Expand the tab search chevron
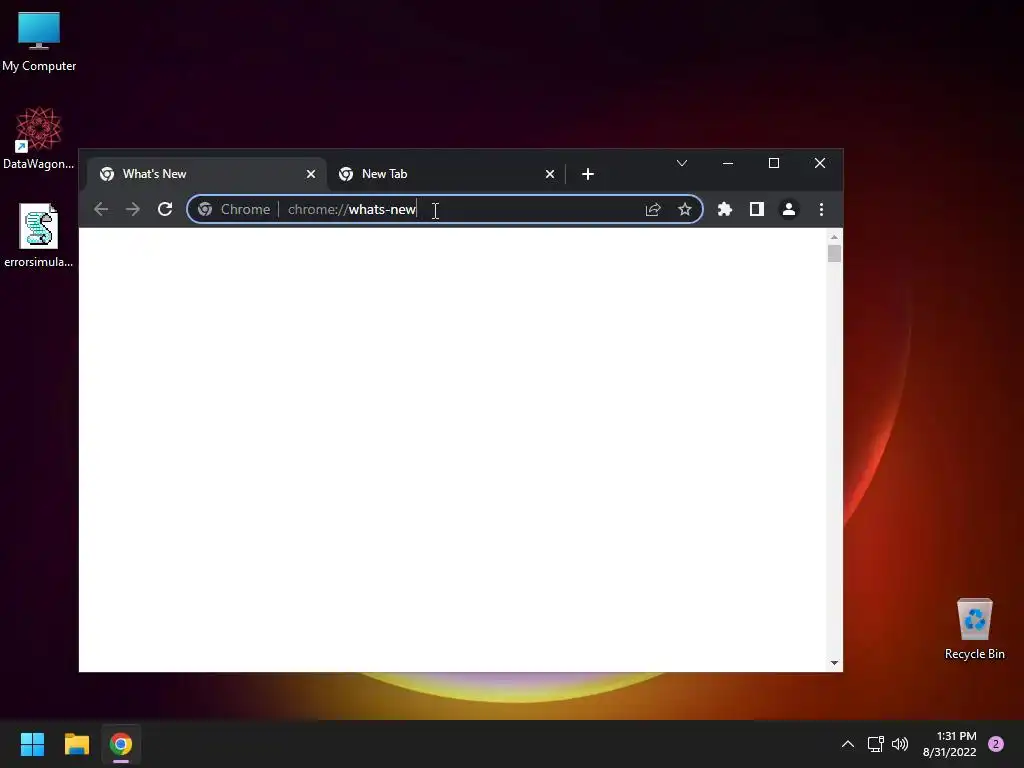 point(682,163)
